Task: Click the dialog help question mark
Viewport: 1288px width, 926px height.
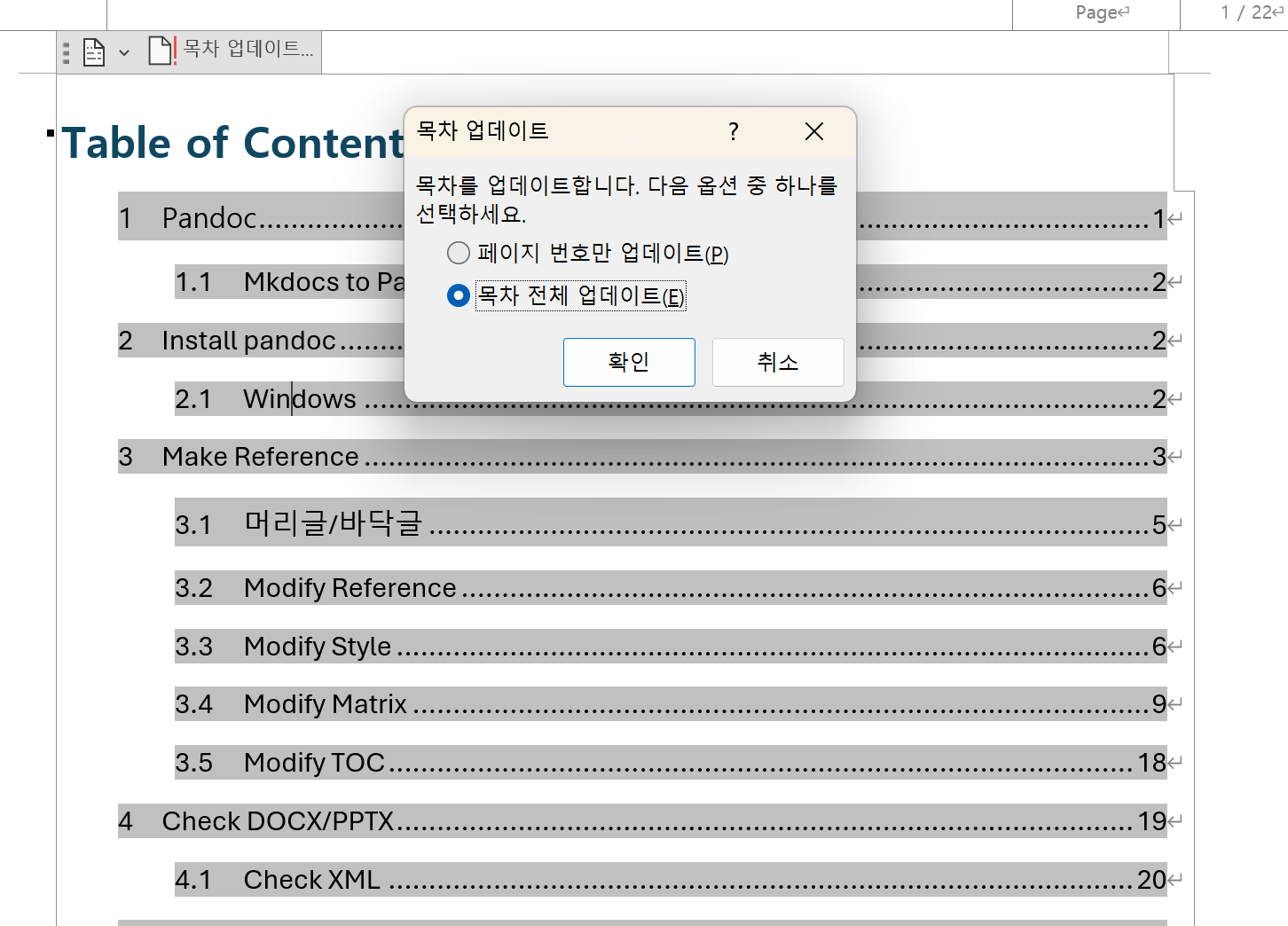Action: point(733,132)
